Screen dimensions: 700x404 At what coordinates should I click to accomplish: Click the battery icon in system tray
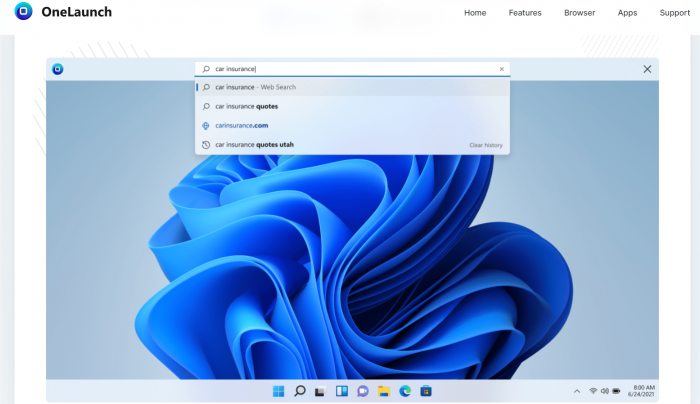(617, 391)
